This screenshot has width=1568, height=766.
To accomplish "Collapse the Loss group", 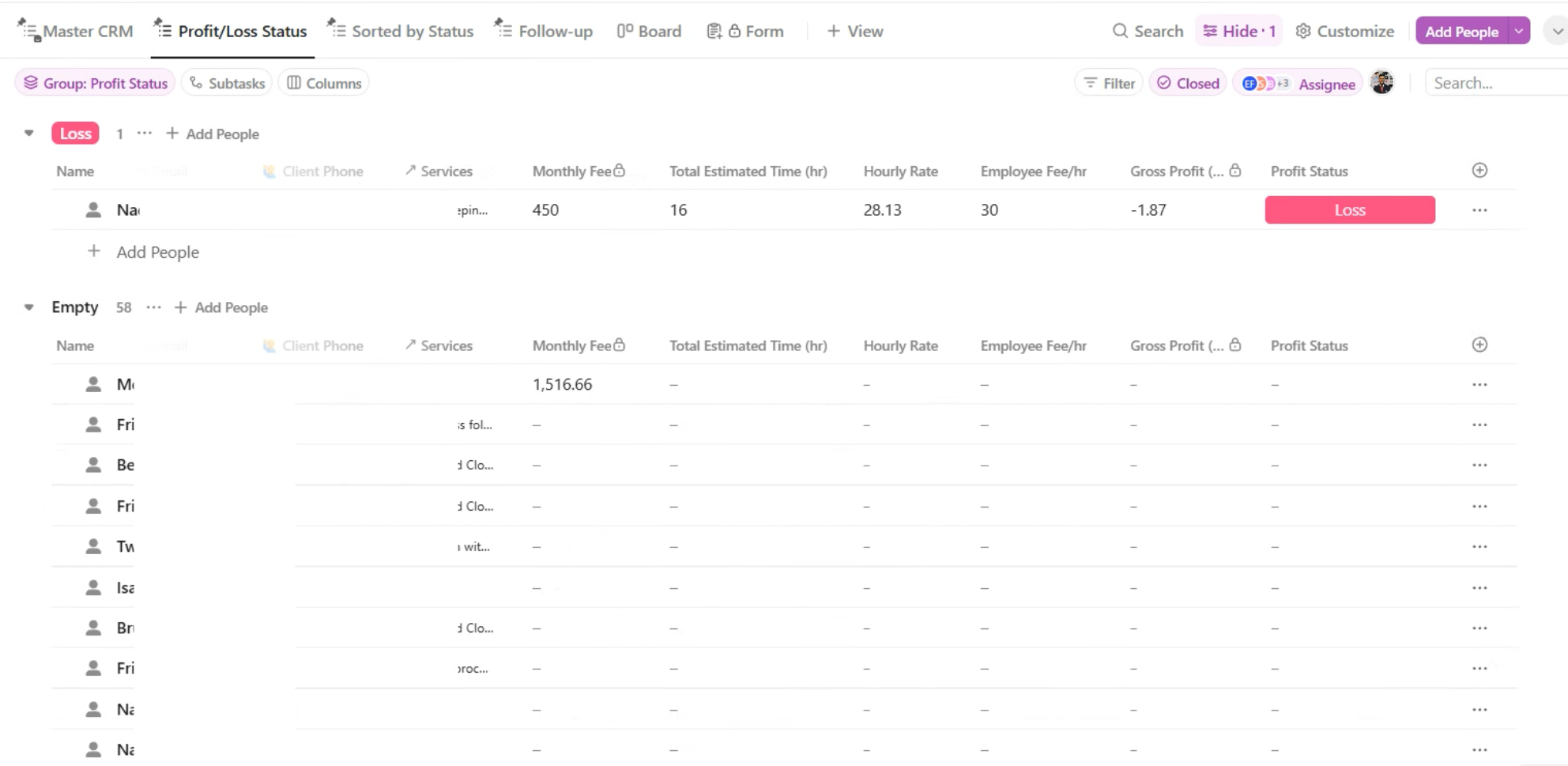I will coord(29,134).
